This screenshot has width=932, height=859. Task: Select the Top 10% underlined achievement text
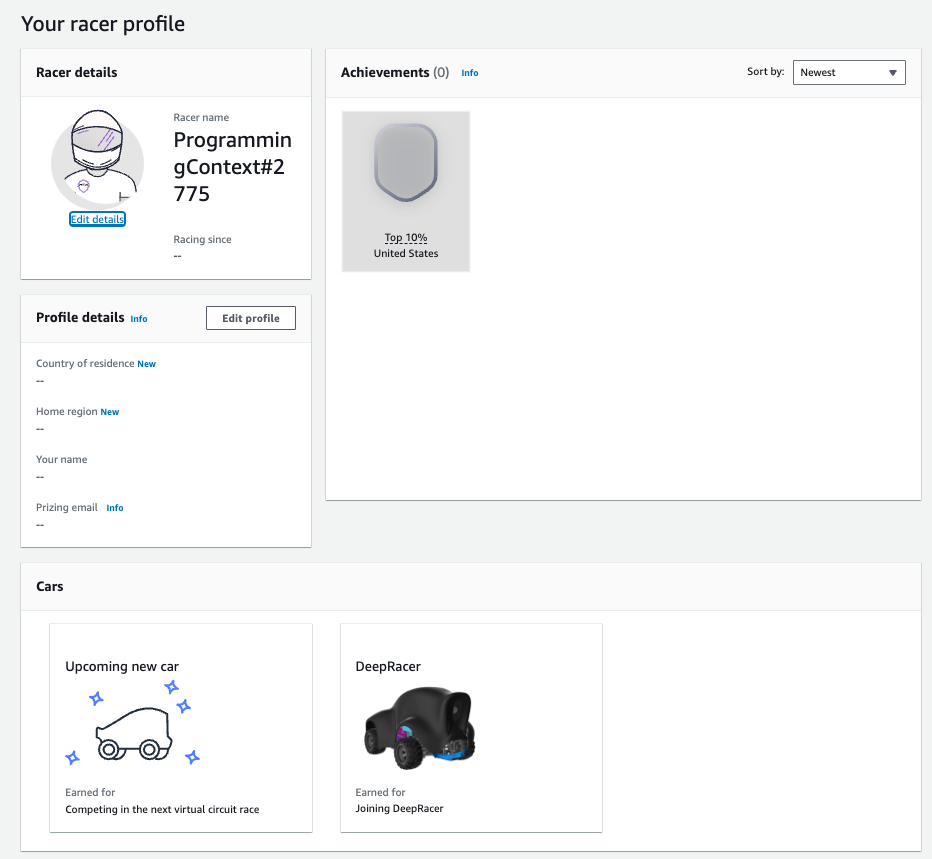pyautogui.click(x=405, y=238)
